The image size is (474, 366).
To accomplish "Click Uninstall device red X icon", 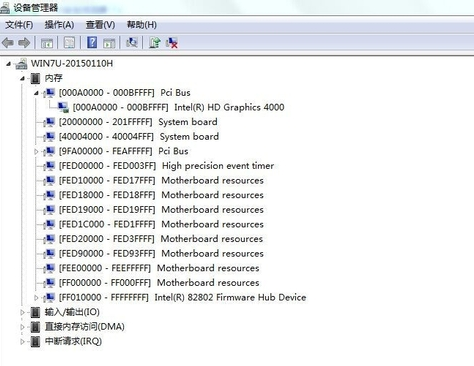I will click(172, 43).
